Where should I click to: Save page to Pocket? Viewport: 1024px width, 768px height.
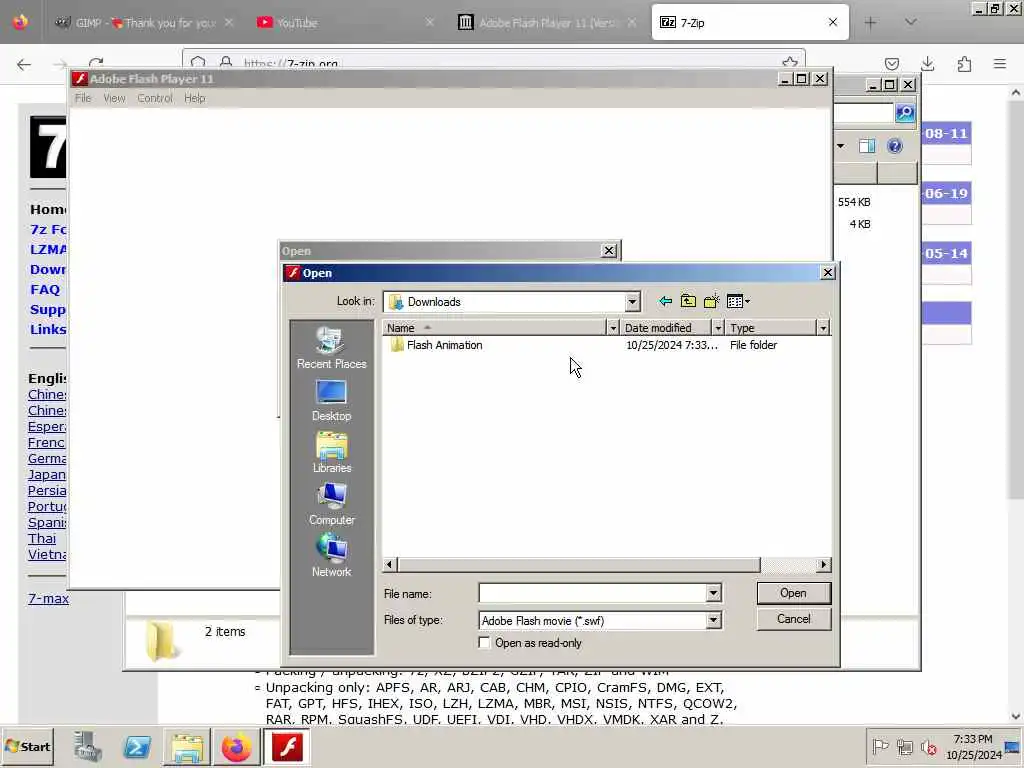coord(891,64)
